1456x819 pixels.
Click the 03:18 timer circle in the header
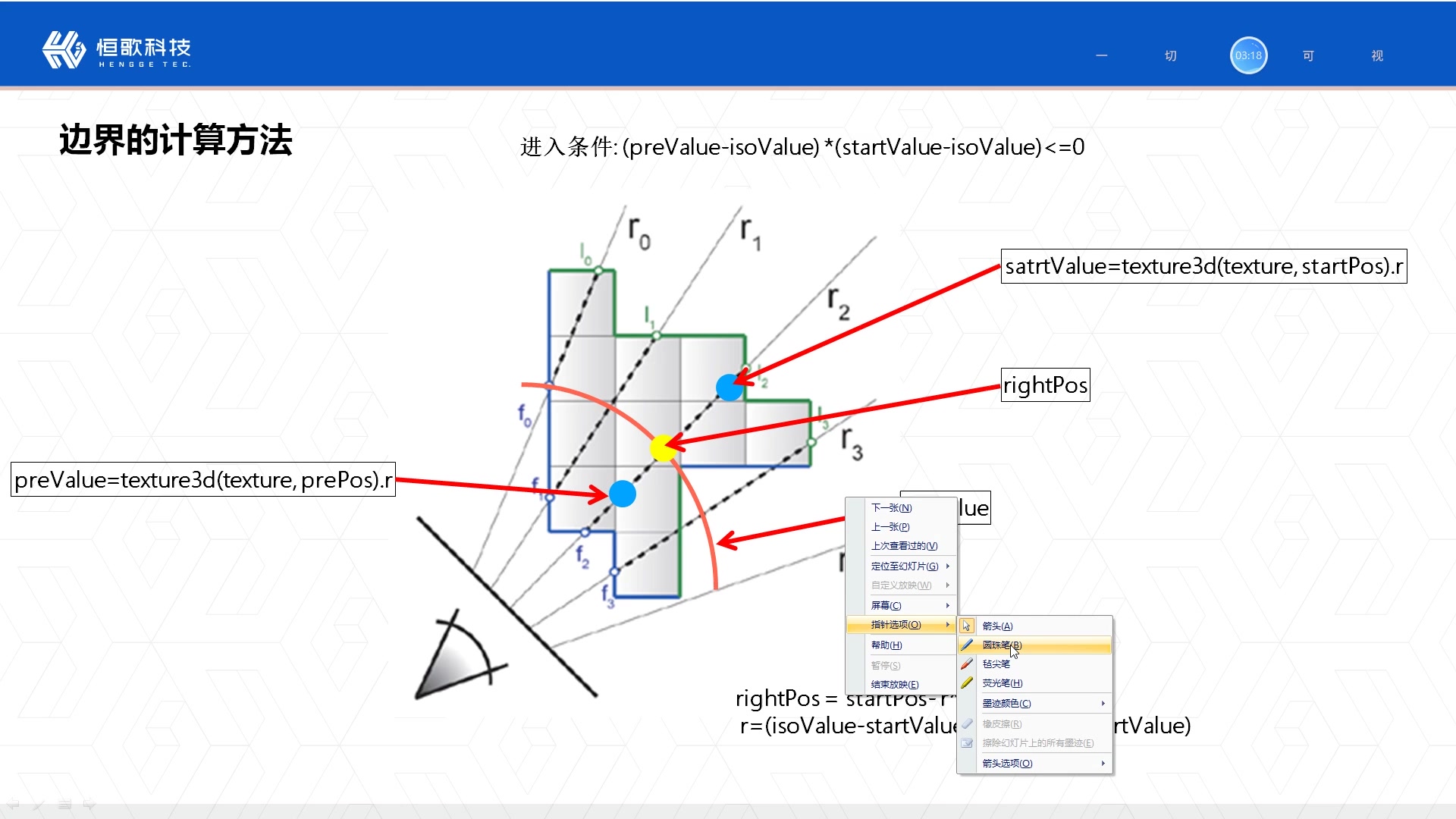pos(1248,55)
